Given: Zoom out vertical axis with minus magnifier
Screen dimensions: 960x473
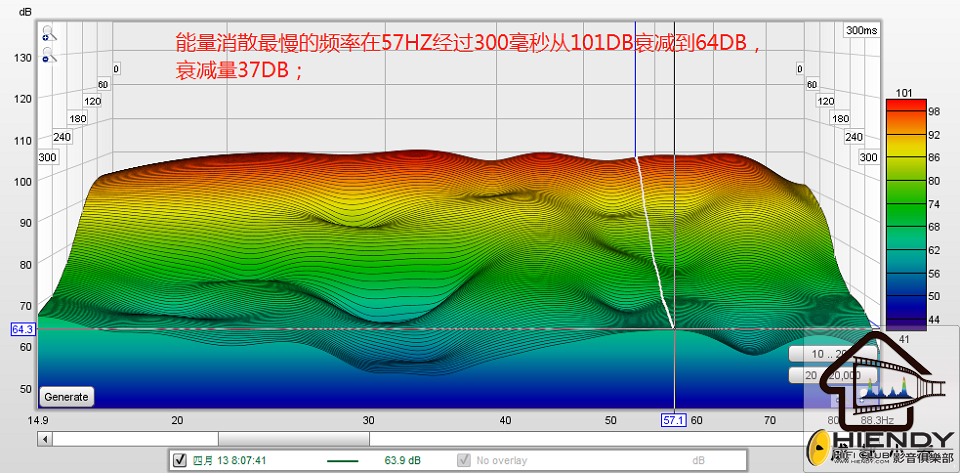Looking at the screenshot, I should pos(48,55).
